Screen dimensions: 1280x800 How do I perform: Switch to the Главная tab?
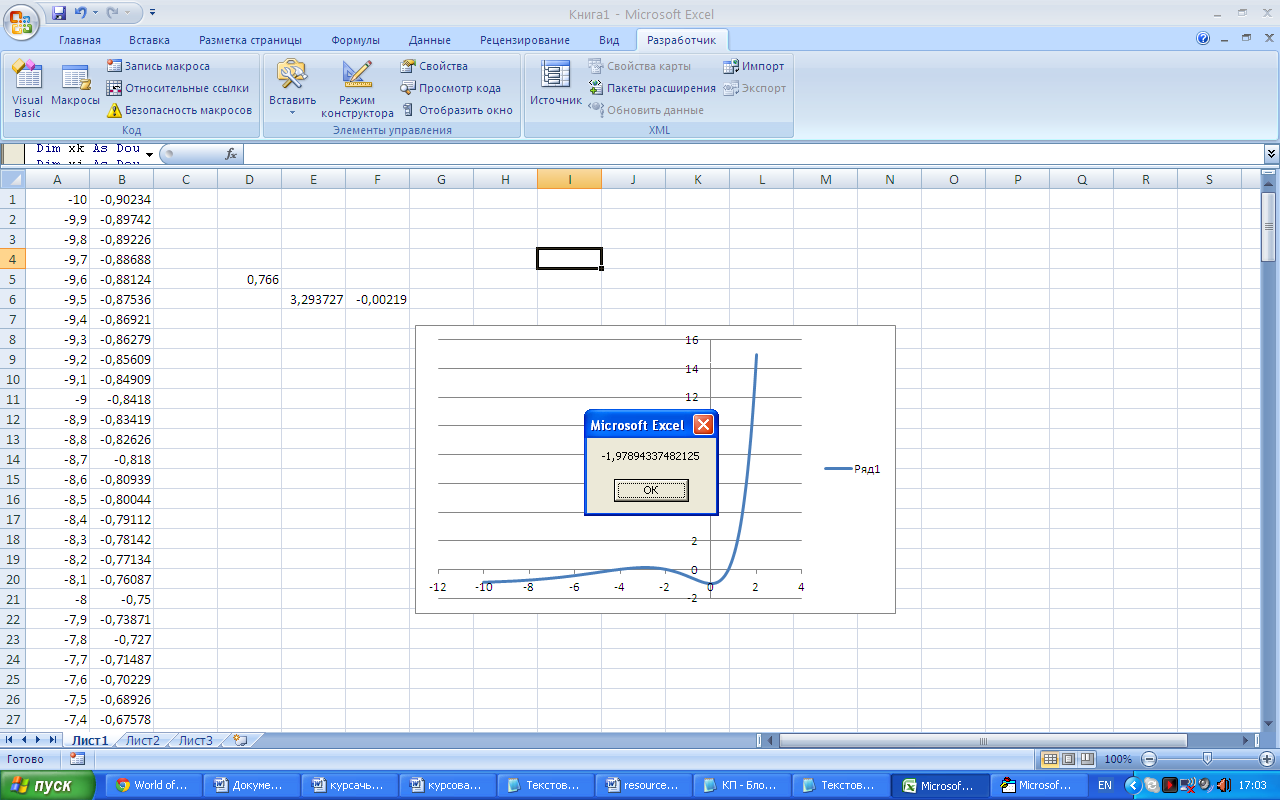coord(80,40)
